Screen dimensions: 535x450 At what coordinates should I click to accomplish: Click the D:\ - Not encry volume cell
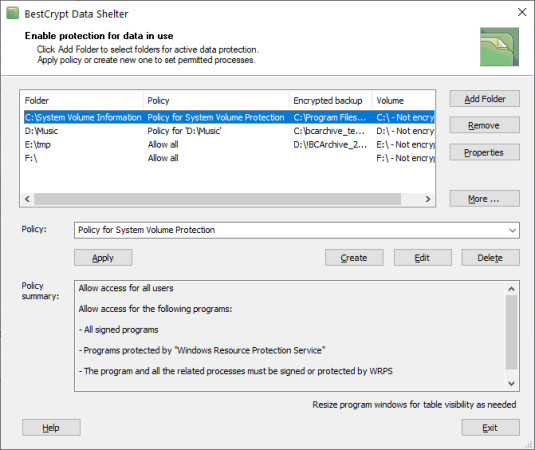[405, 131]
